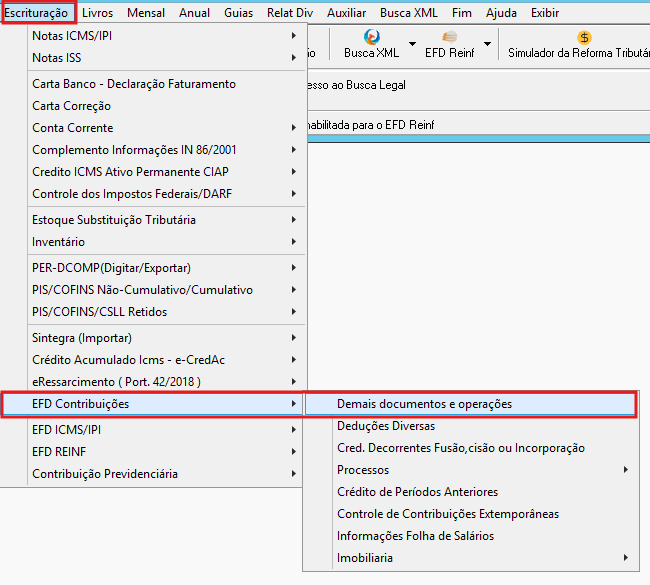Screen dimensions: 650x585
Task: Open the Busca XML toolbar dropdown arrow
Action: tap(412, 44)
